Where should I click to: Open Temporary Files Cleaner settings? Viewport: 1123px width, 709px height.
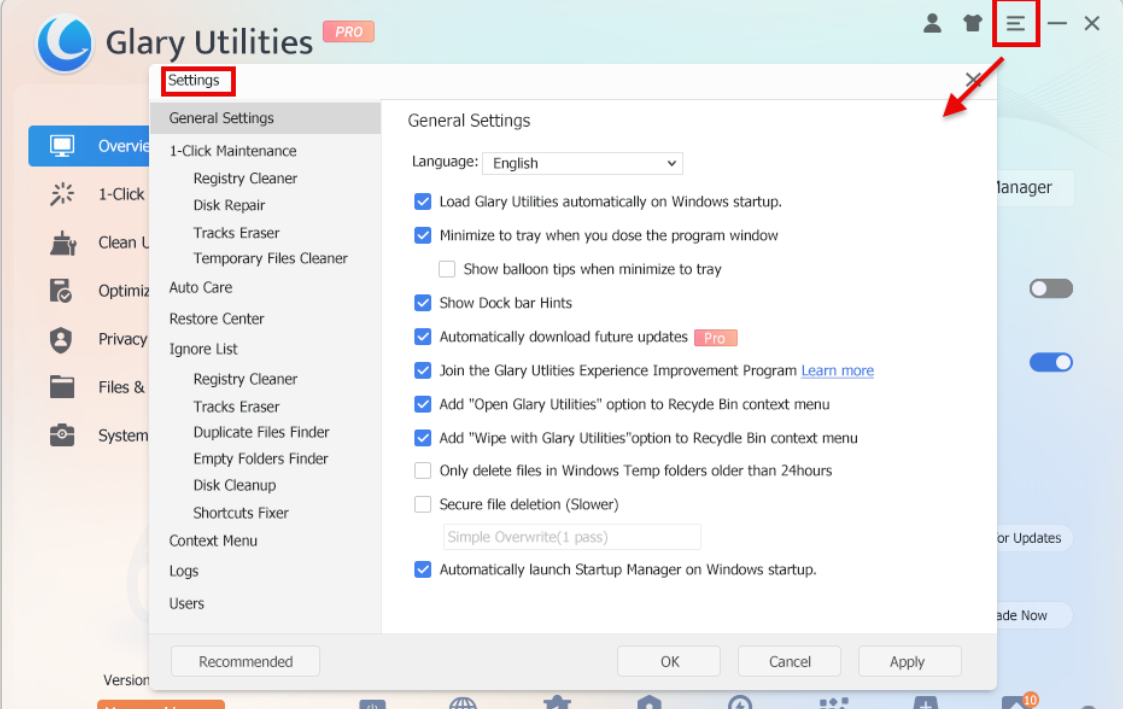click(270, 259)
